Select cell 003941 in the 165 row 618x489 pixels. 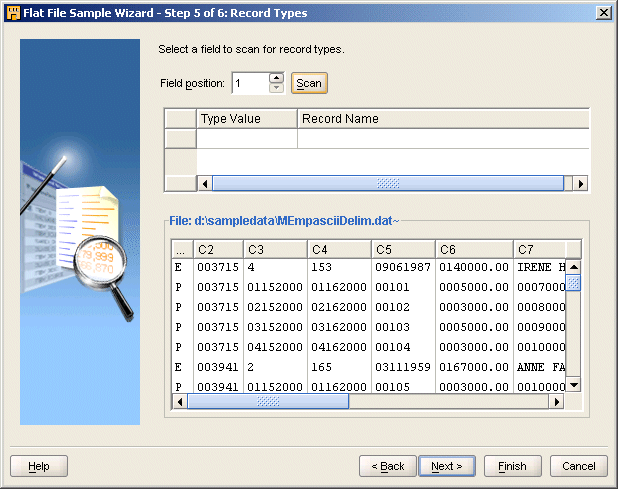[218, 367]
